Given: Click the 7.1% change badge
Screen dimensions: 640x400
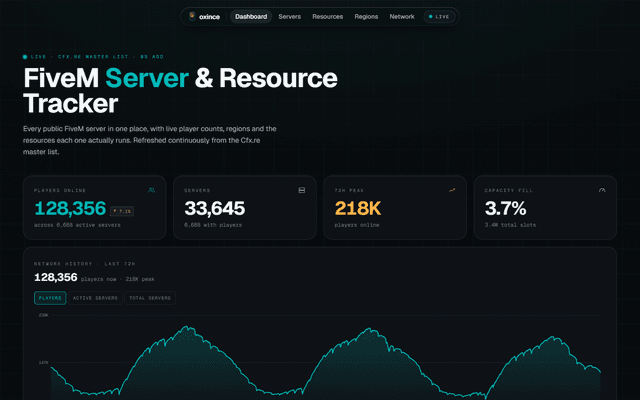Looking at the screenshot, I should click(x=122, y=211).
